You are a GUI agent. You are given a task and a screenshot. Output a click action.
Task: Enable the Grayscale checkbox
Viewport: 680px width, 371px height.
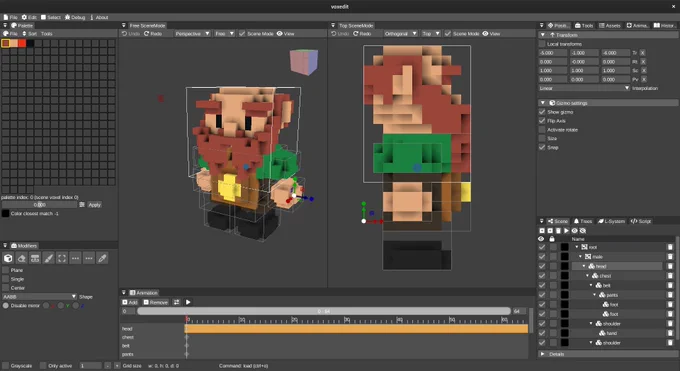[6, 366]
